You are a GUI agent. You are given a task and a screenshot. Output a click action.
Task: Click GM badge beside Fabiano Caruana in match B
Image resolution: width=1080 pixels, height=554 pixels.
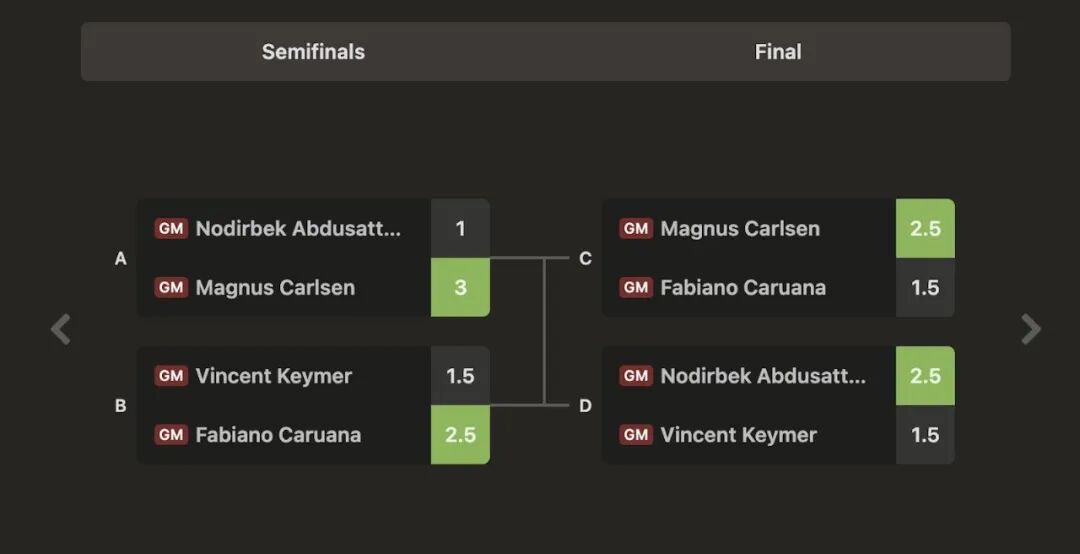(x=171, y=435)
